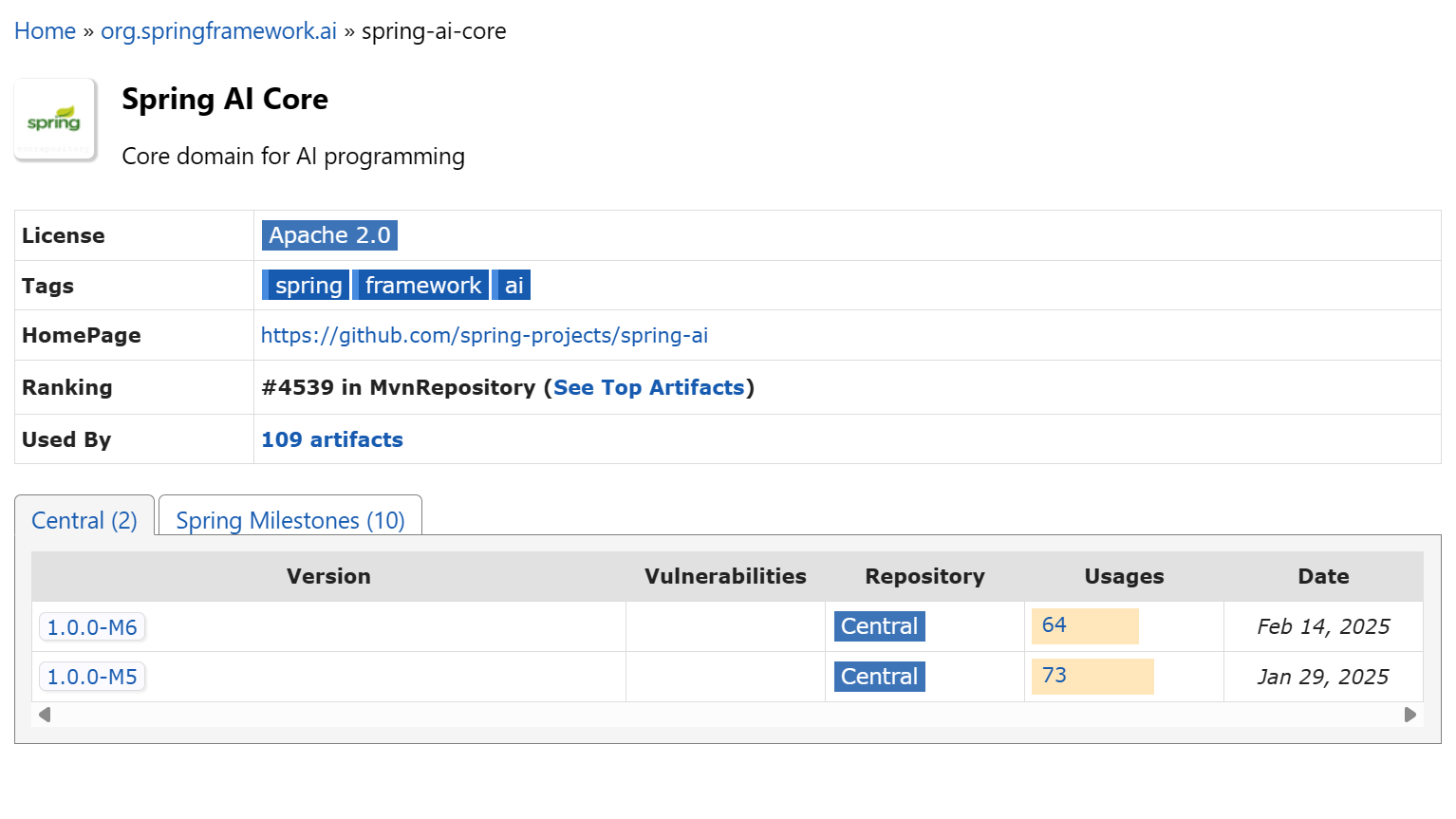
Task: Open the 73 usages link
Action: [x=1055, y=675]
